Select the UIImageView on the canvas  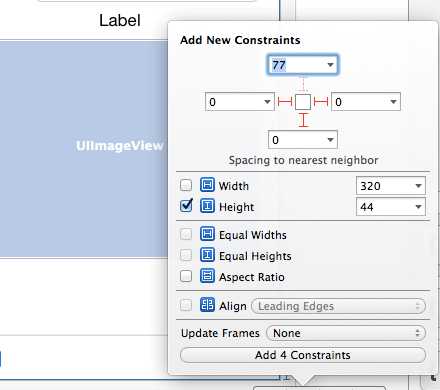(84, 149)
